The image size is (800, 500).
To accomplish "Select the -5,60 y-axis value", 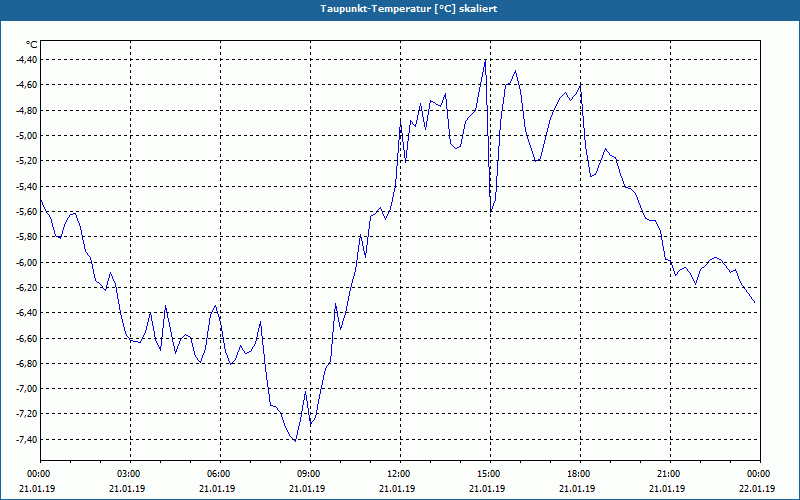I will click(x=26, y=211).
